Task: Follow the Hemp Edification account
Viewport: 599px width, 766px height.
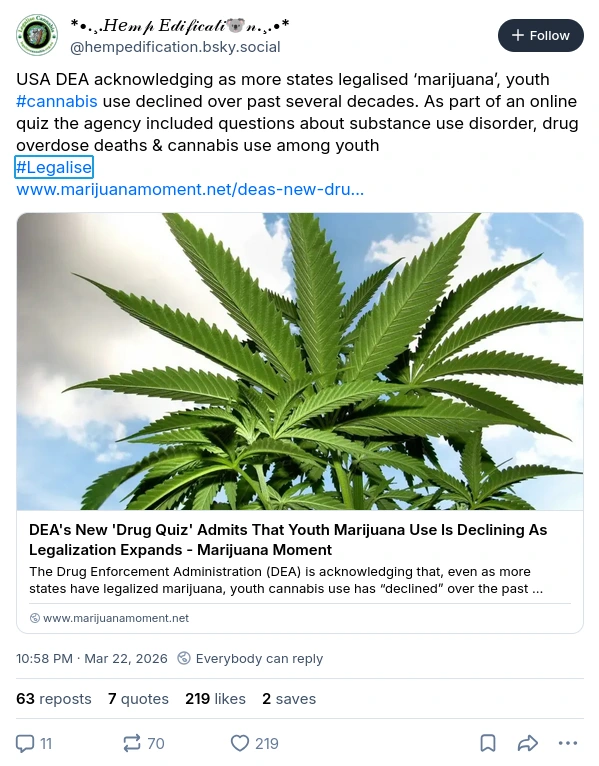Action: pos(540,36)
